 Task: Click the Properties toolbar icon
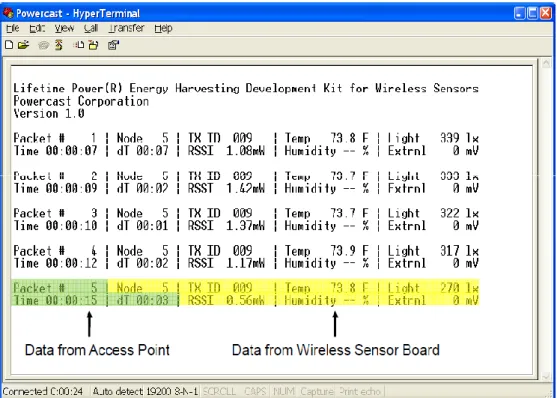pos(114,45)
